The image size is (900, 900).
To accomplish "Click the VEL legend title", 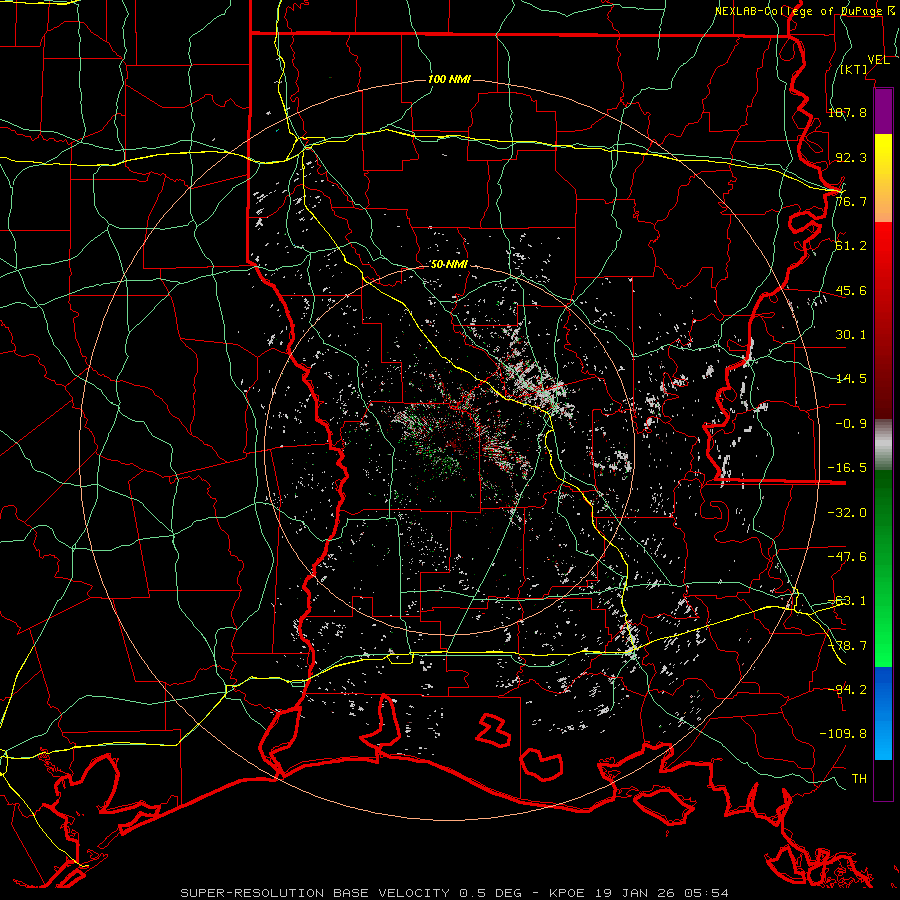I will pos(878,60).
